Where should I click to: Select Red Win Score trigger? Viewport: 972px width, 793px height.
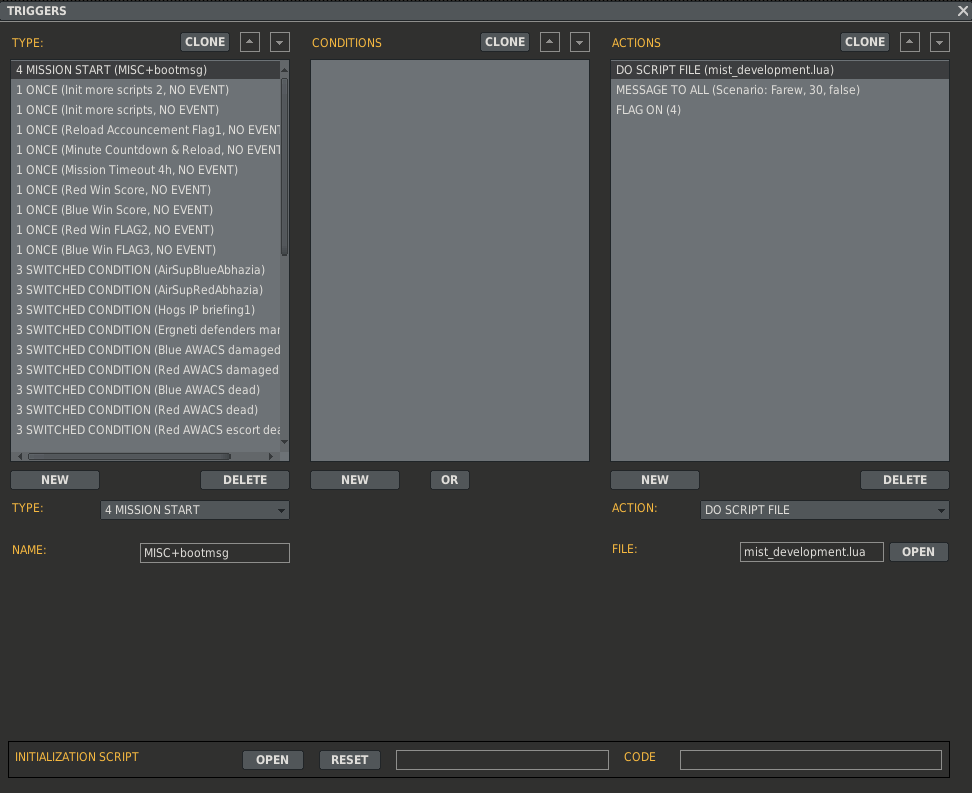pyautogui.click(x=146, y=190)
